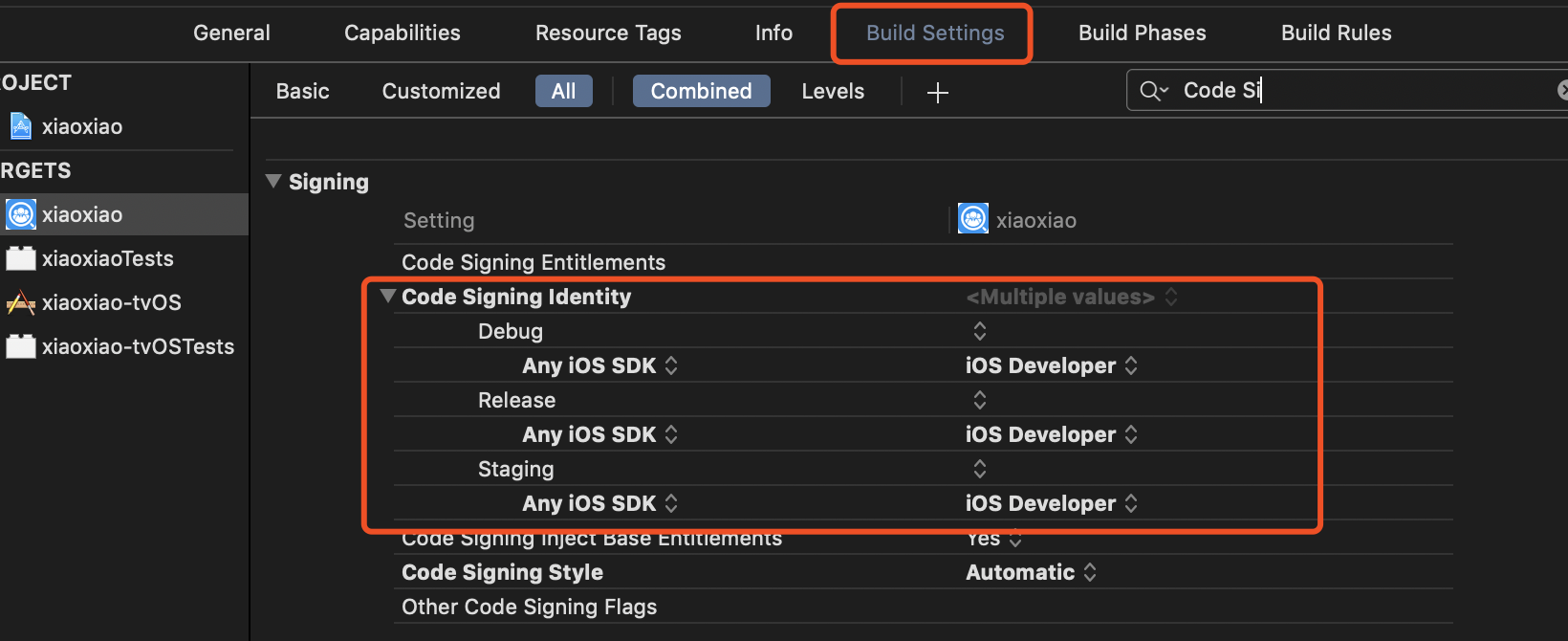Select the Other Code Signing Flags row

coord(924,607)
